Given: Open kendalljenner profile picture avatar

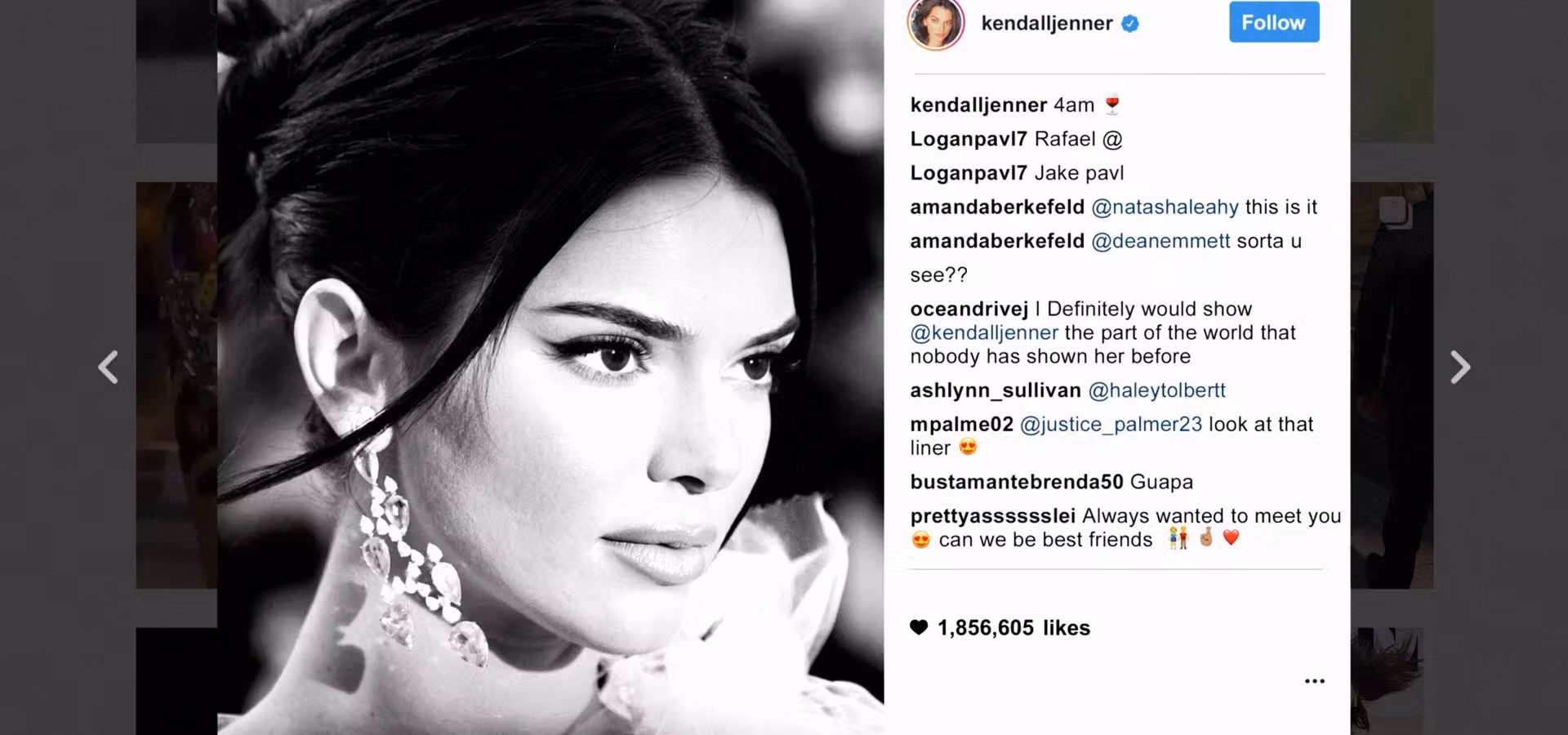Looking at the screenshot, I should [x=936, y=24].
